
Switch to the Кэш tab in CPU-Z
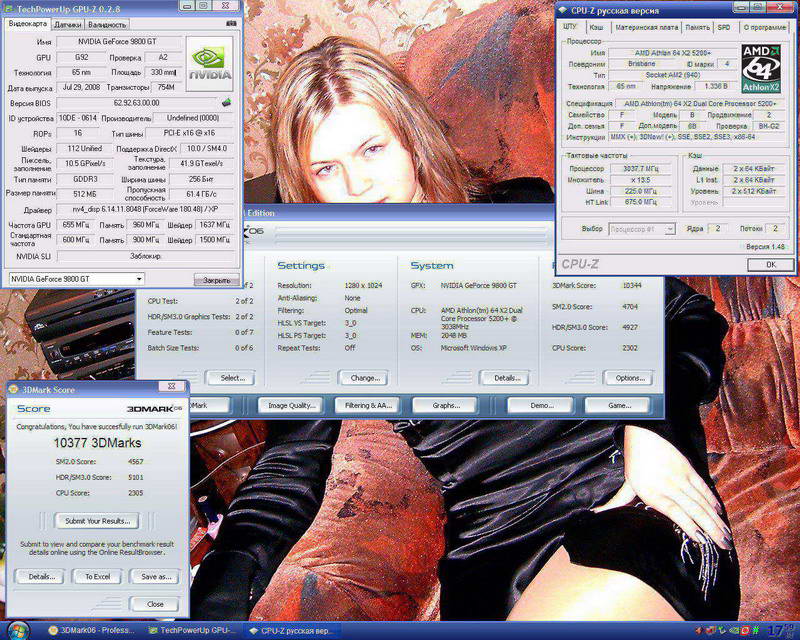596,29
